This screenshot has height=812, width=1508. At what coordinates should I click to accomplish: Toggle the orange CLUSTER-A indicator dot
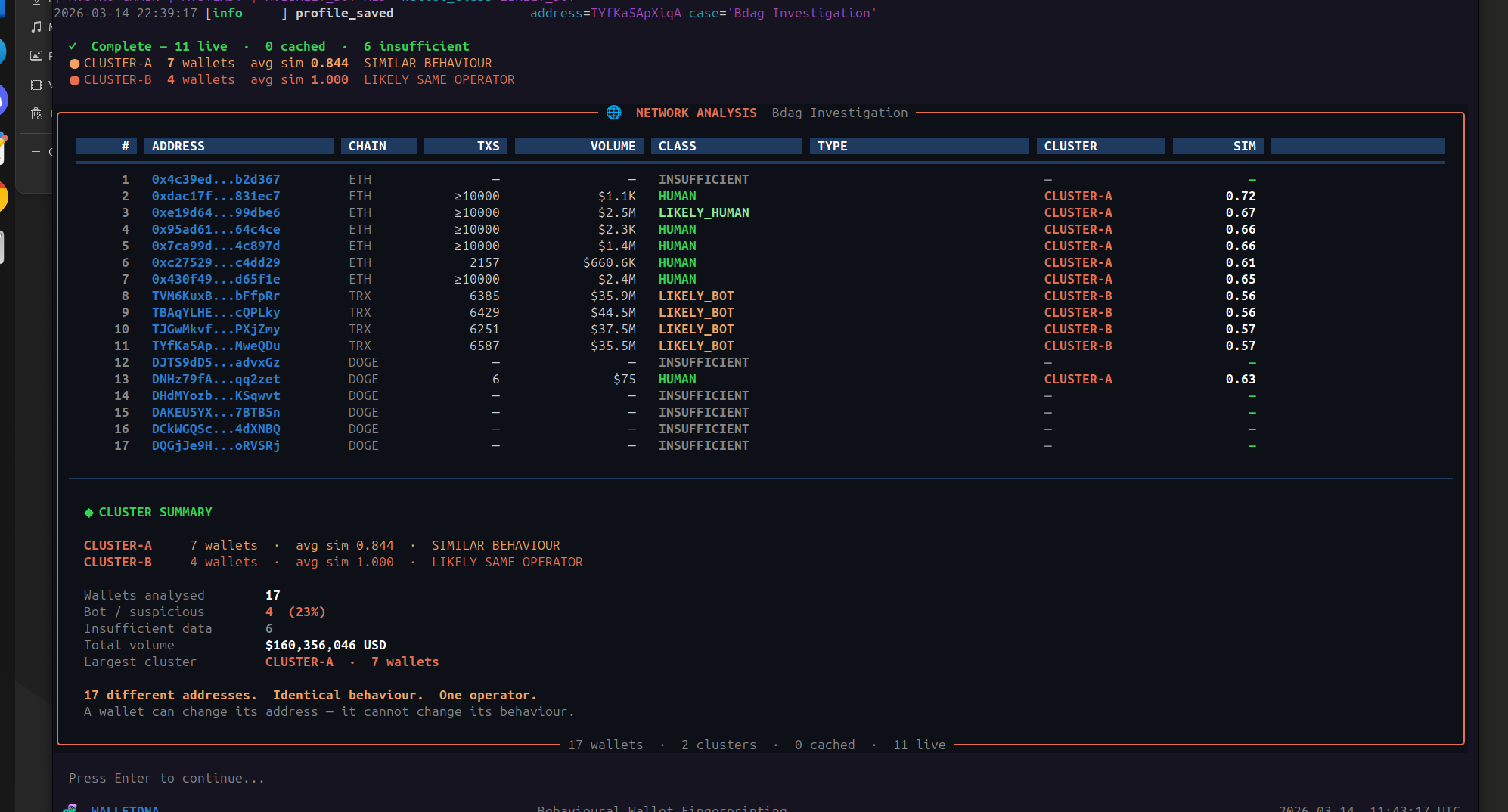74,64
